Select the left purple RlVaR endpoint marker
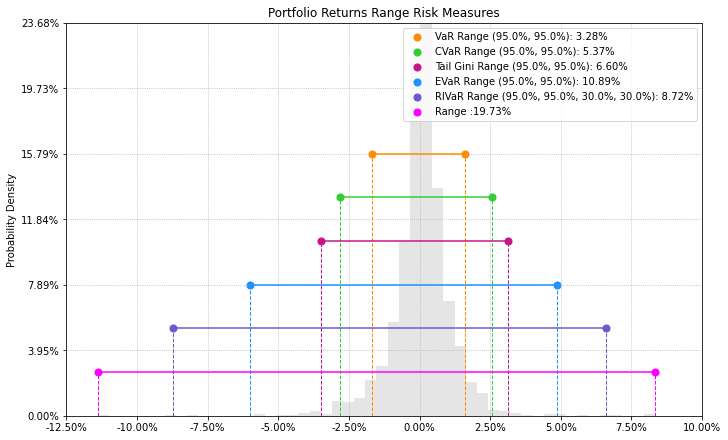This screenshot has width=728, height=440. click(x=174, y=329)
